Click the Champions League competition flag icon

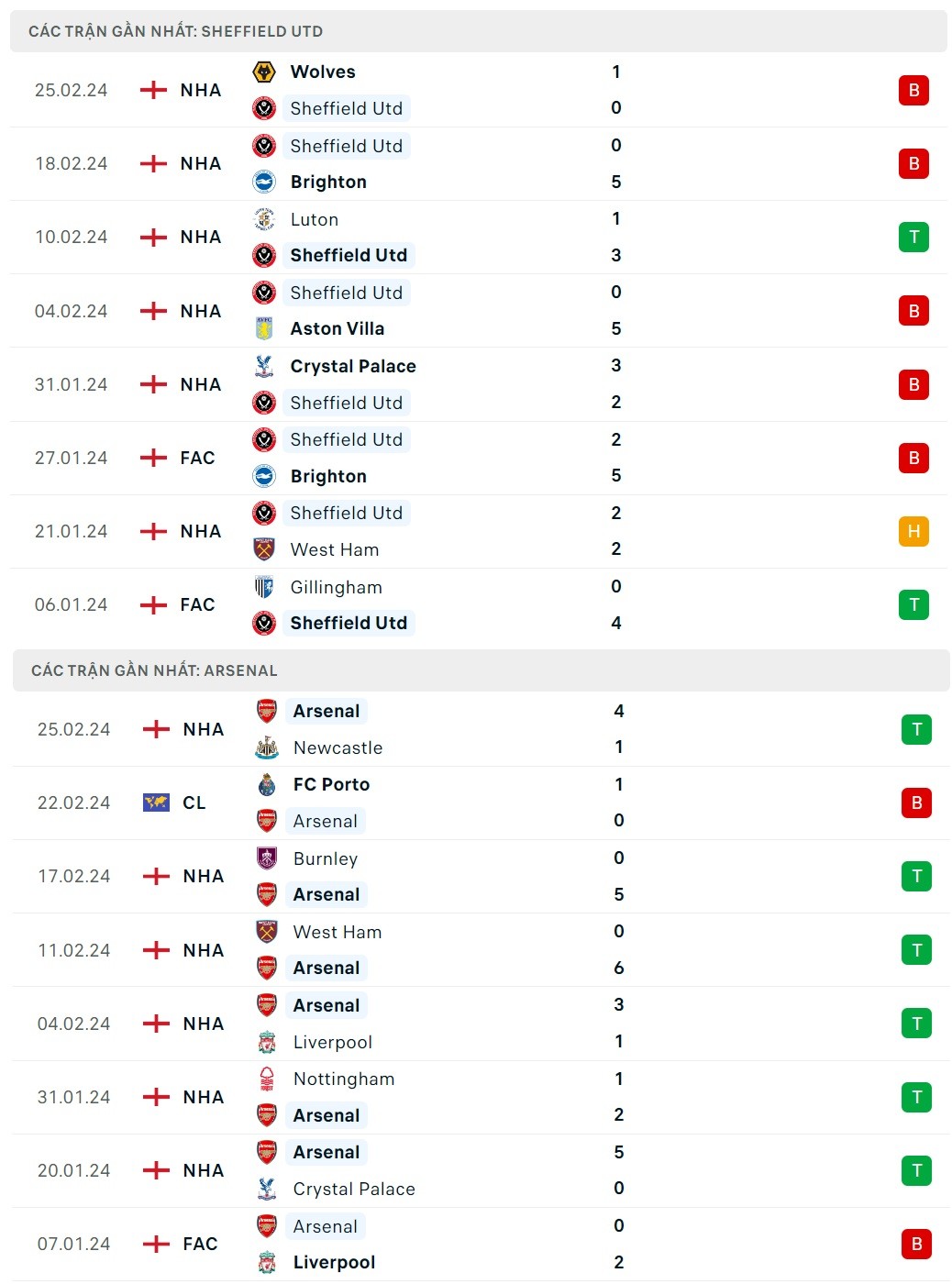click(x=157, y=802)
